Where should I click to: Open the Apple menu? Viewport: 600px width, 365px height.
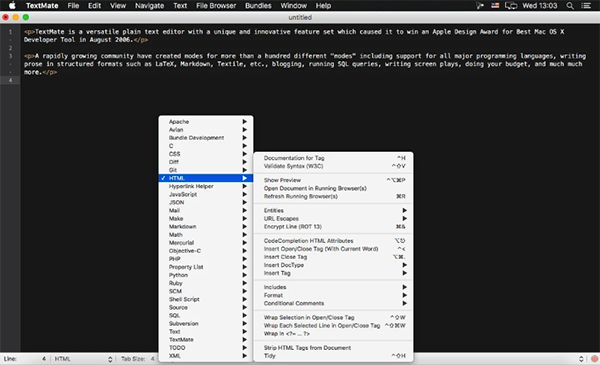(12, 5)
